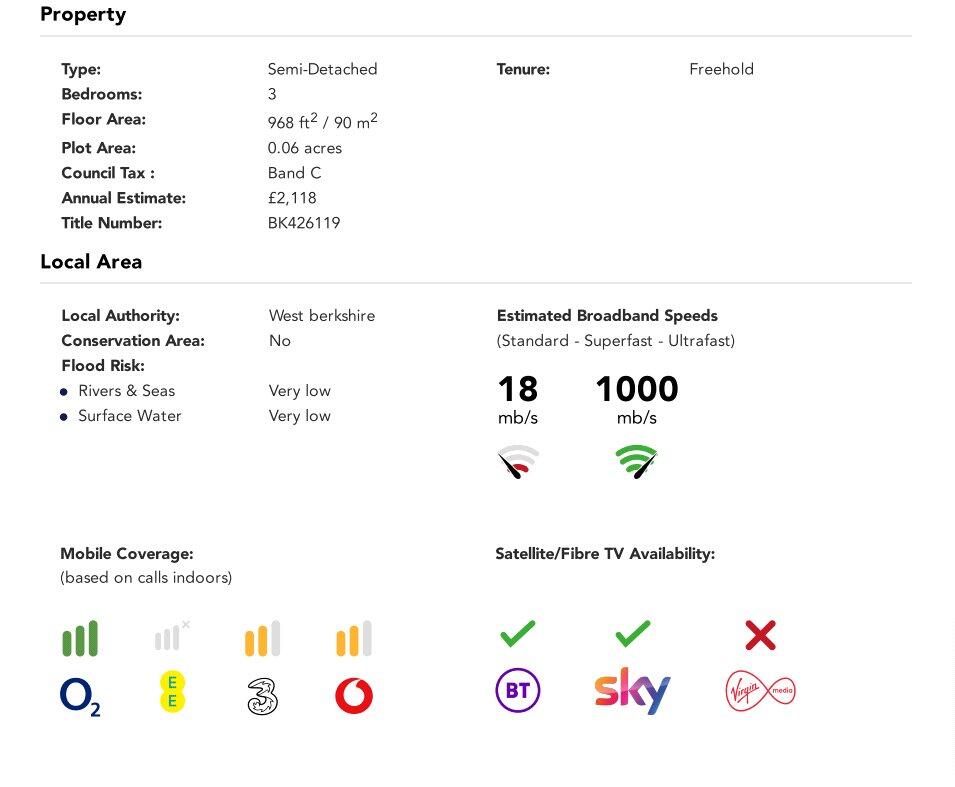Click the grey EE no-signal bars
Viewport: 955px width, 787px height.
coord(172,636)
